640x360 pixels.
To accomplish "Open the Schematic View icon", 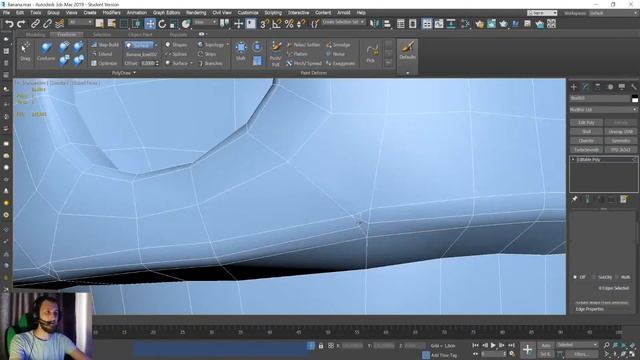I will [451, 24].
